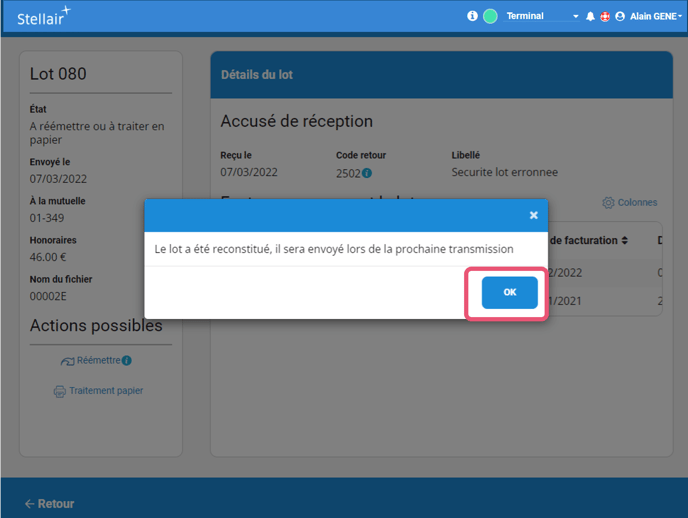Click the green status indicator circle
Image resolution: width=688 pixels, height=518 pixels.
490,16
